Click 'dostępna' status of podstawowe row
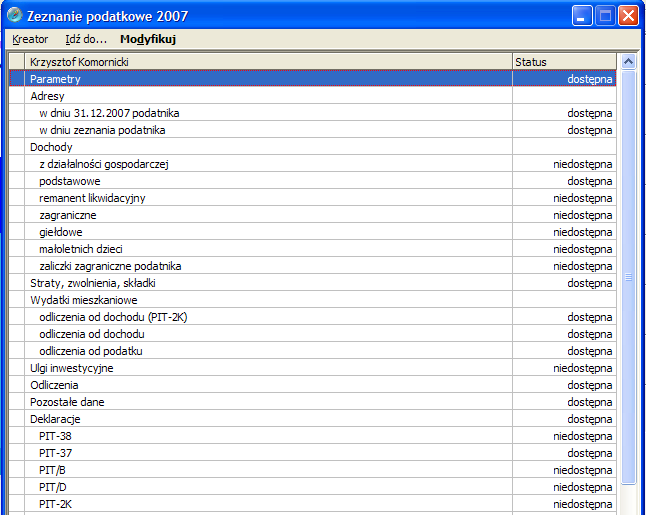 (590, 181)
